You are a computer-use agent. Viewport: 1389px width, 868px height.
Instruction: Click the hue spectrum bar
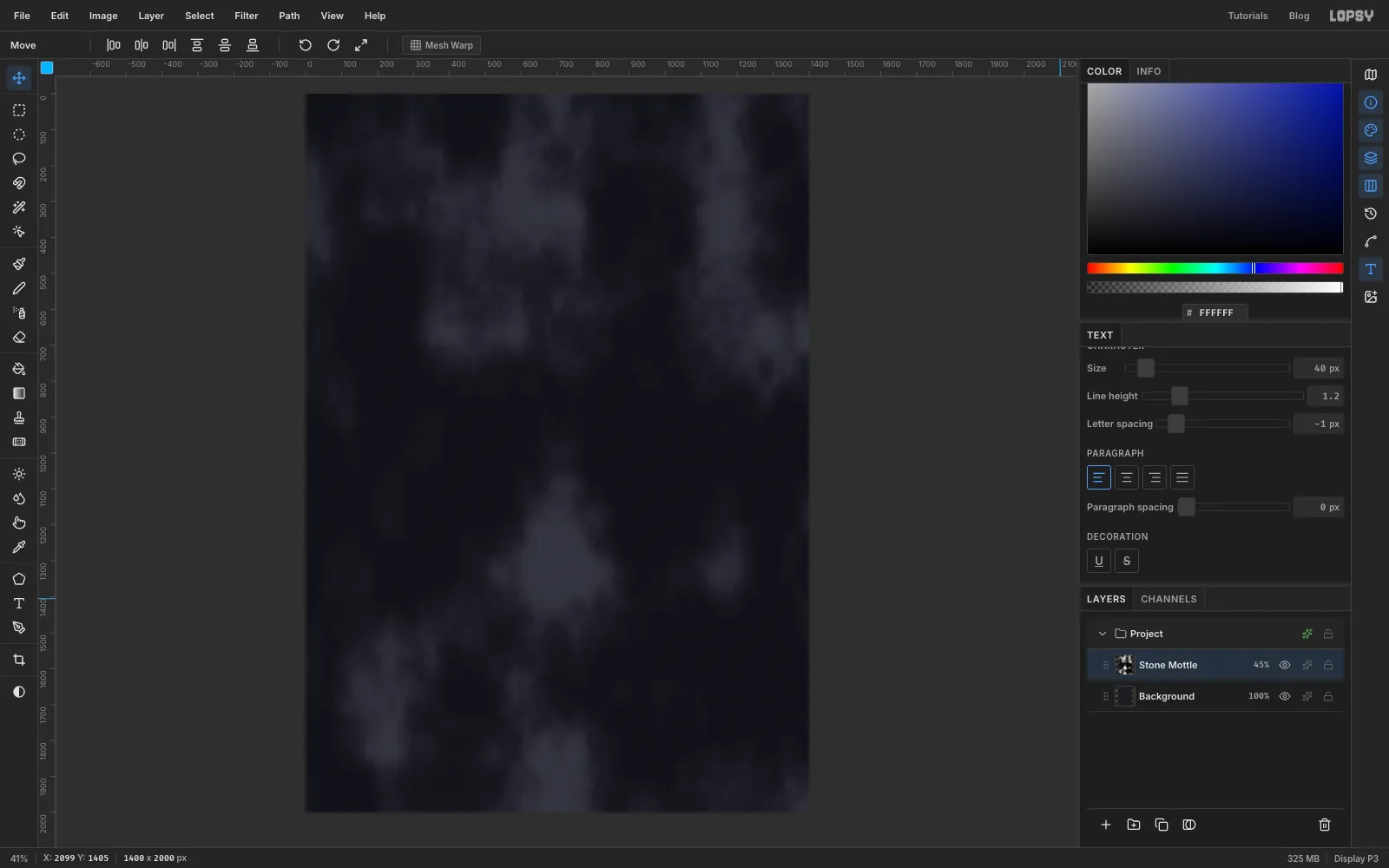pos(1214,268)
